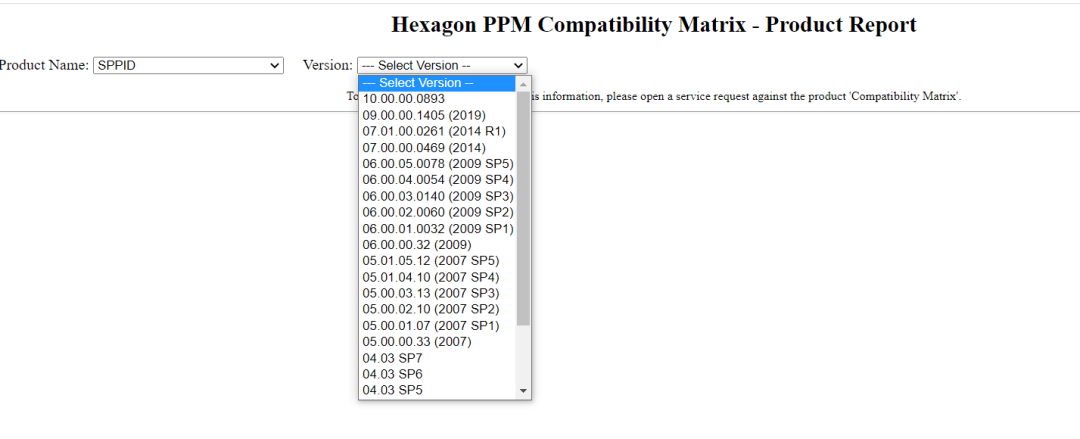Choose version 06.00.03.0140 (2009 SP3)

pyautogui.click(x=437, y=196)
